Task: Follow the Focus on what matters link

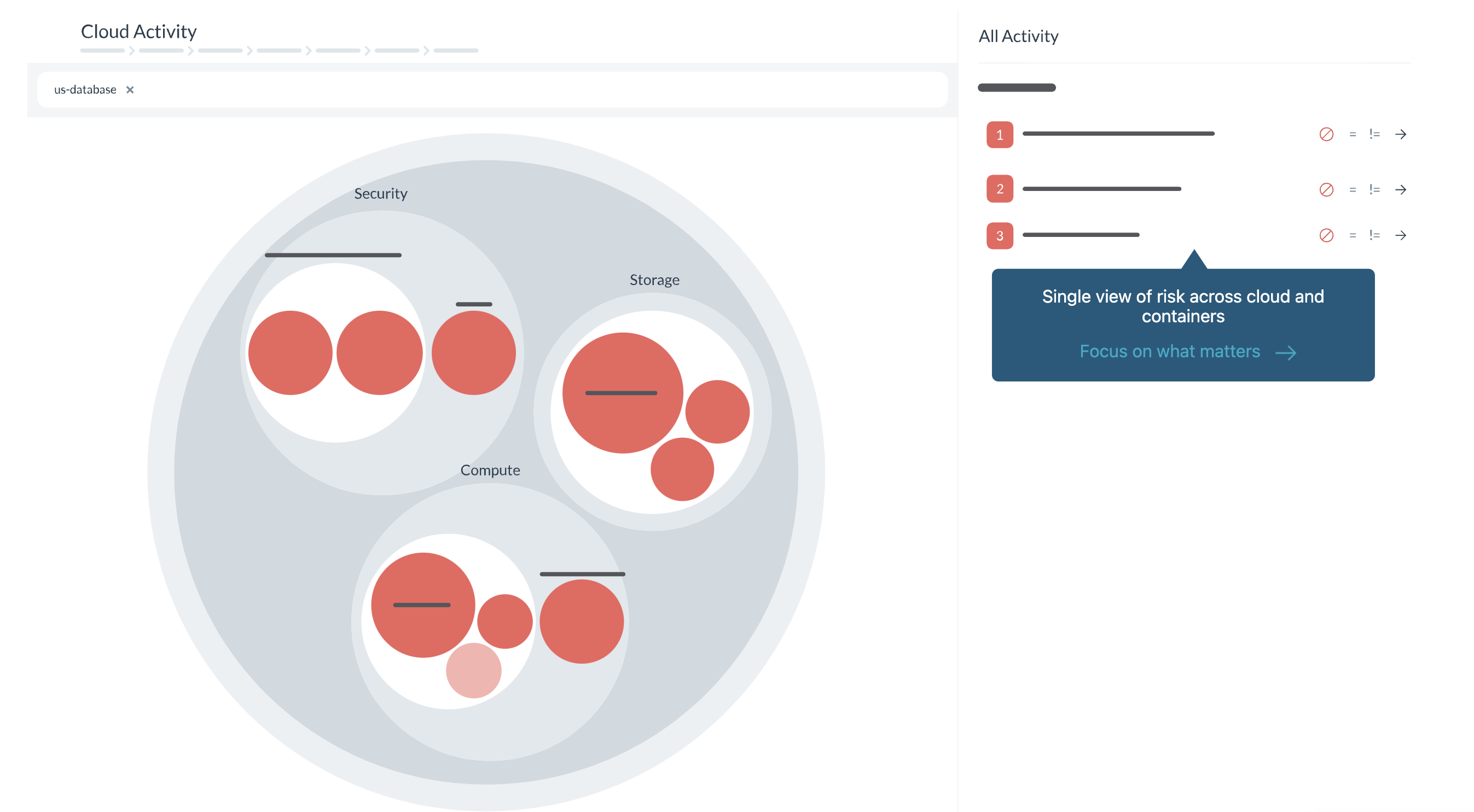Action: click(x=1187, y=351)
